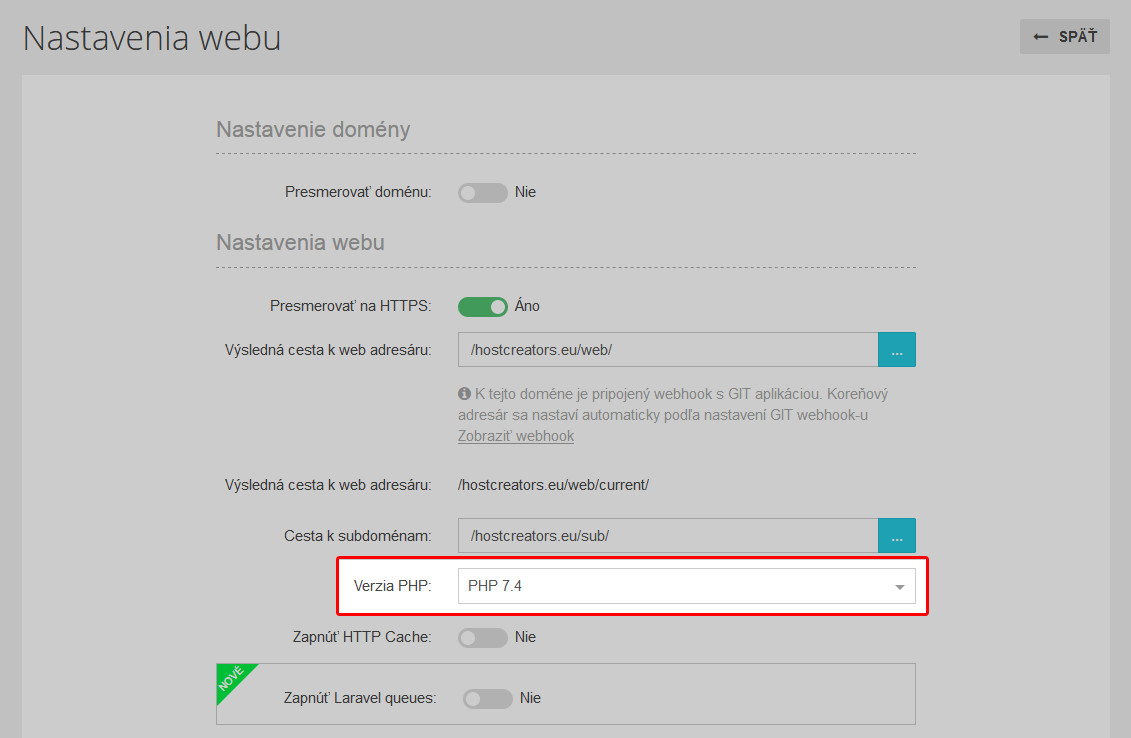
Task: Turn on Zapnúť Laravel queues switch
Action: tap(488, 698)
